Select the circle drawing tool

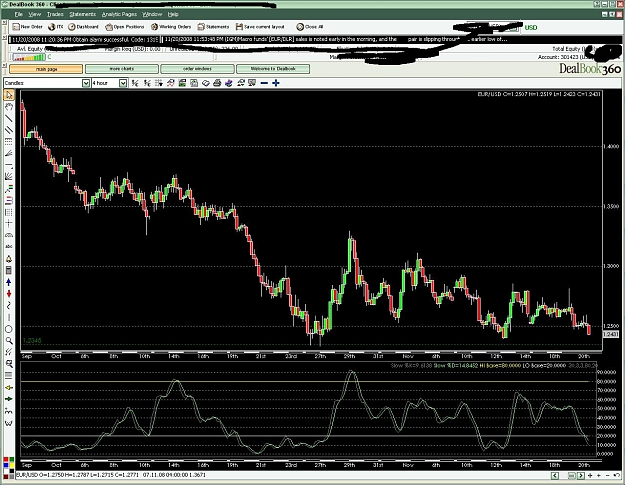coord(9,329)
